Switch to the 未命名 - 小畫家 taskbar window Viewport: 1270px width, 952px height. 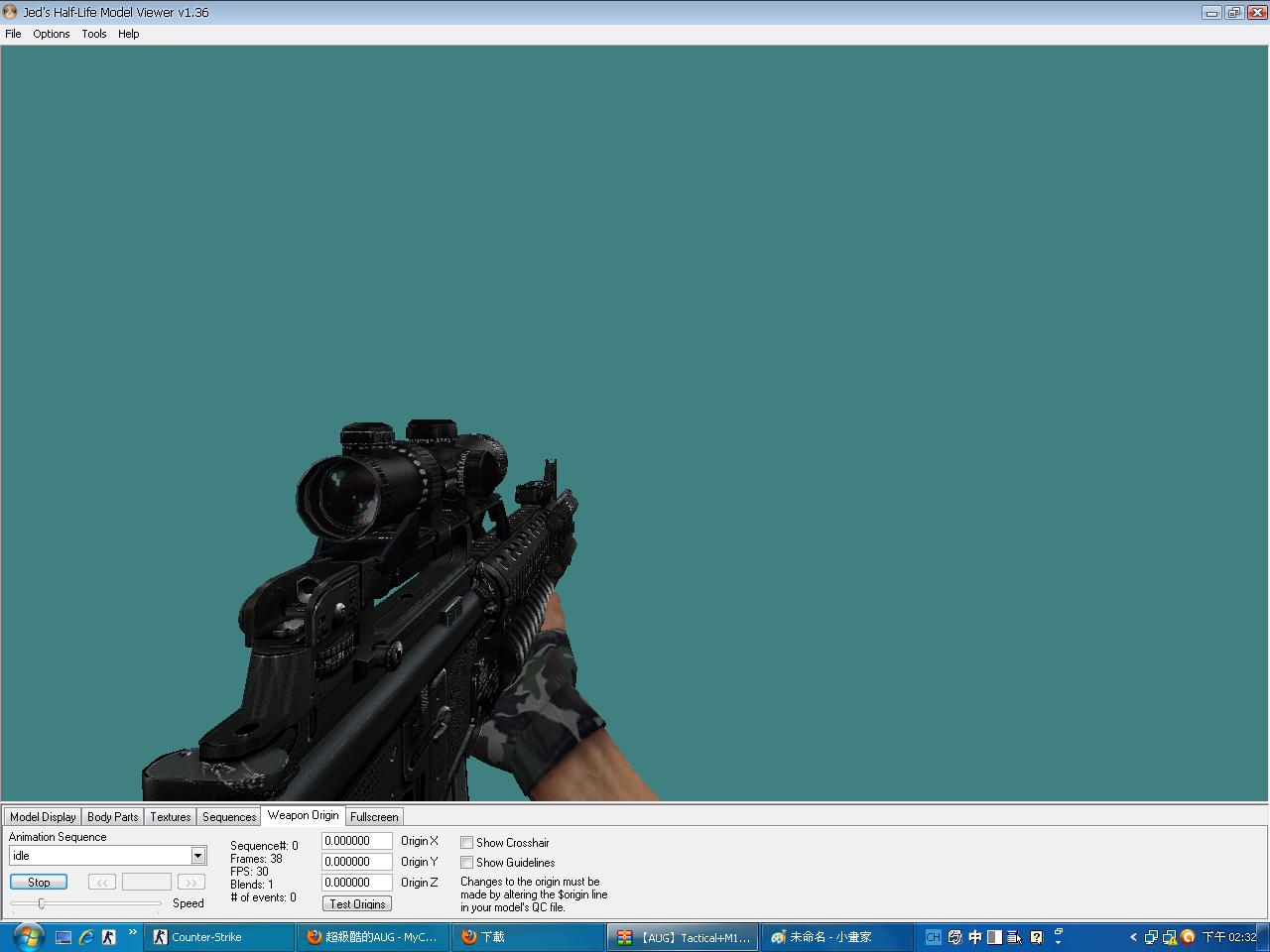(x=837, y=937)
